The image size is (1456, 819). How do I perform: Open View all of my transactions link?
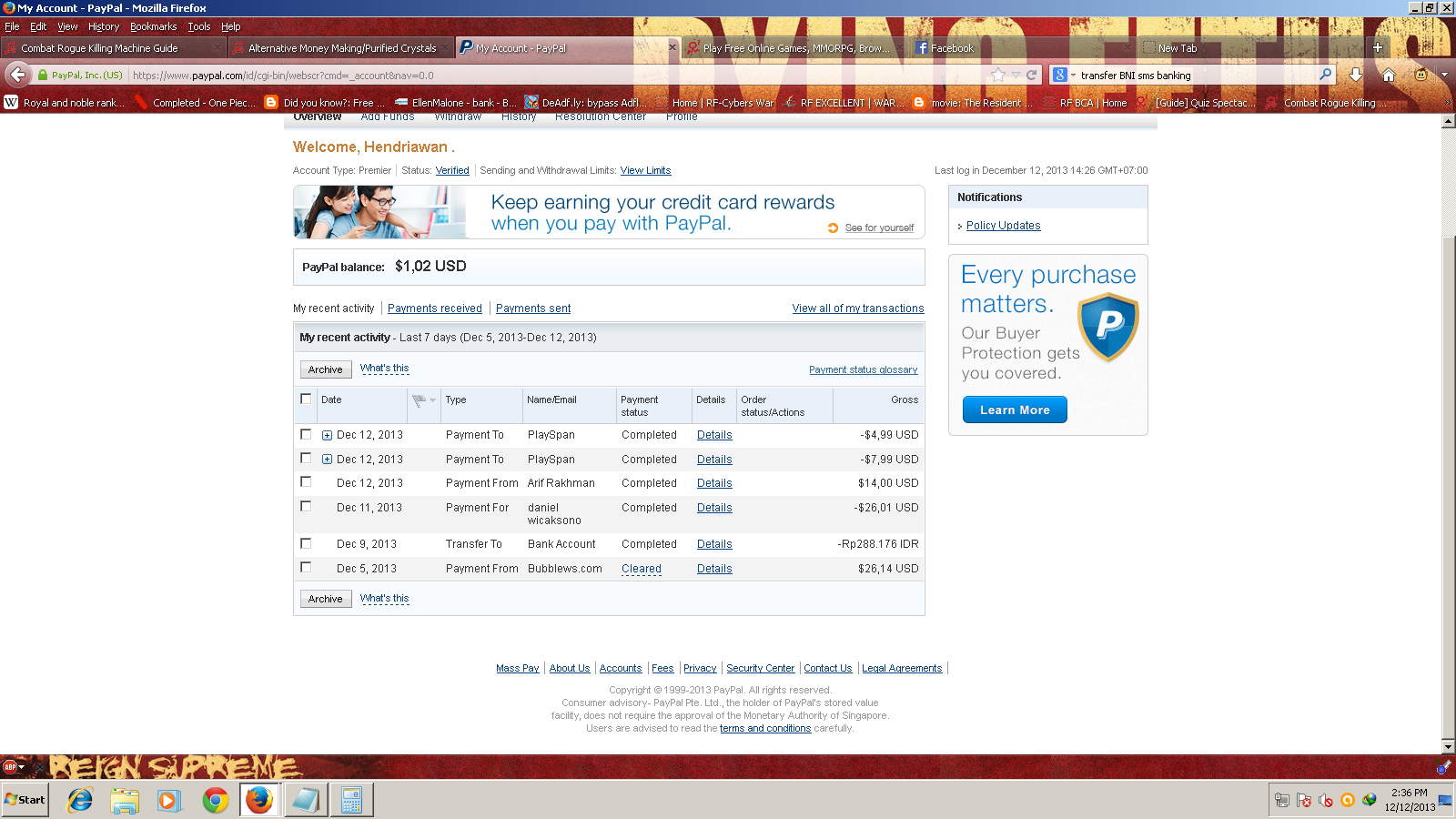[x=857, y=308]
